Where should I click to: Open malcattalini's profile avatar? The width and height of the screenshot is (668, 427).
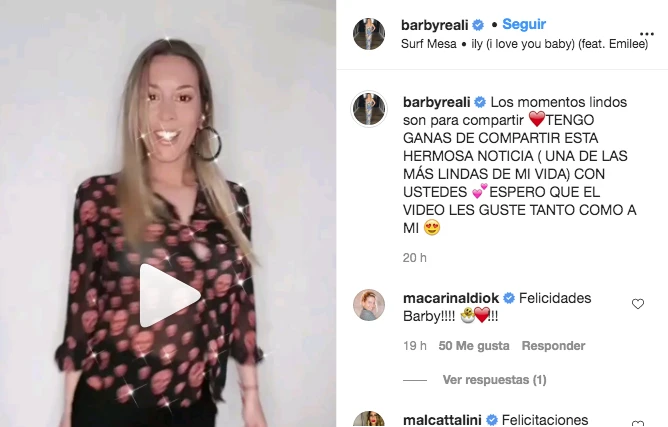369,419
